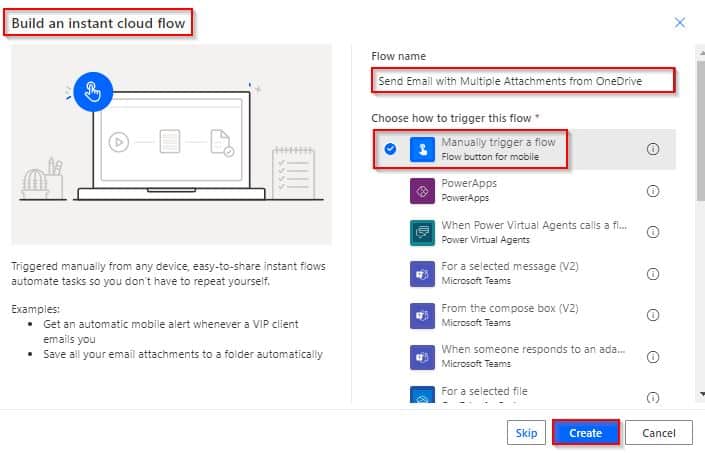Image resolution: width=705 pixels, height=453 pixels.
Task: Click the Flow name input field
Action: coord(523,81)
